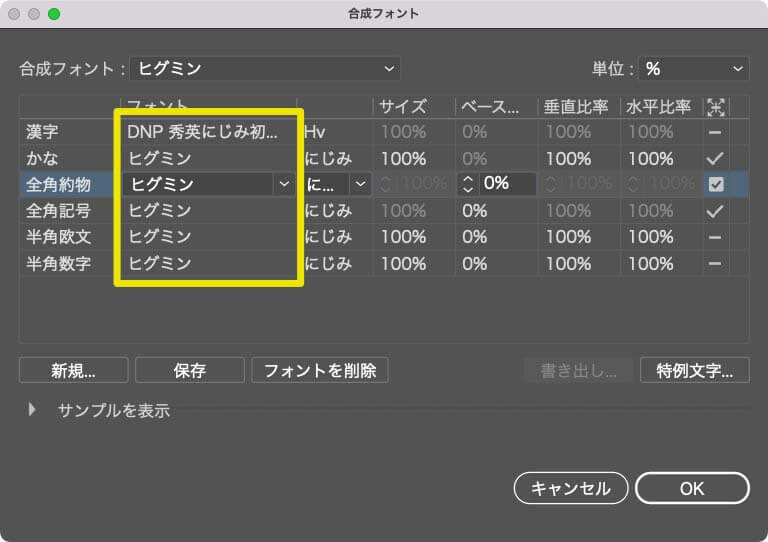The height and width of the screenshot is (542, 768).
Task: Toggle the checkmark in かな row
Action: pos(715,158)
